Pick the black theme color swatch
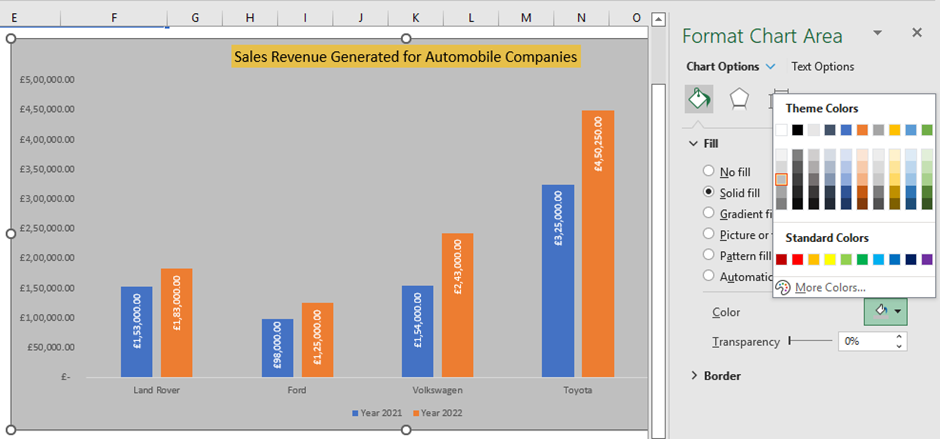Viewport: 940px width, 439px height. 797,130
